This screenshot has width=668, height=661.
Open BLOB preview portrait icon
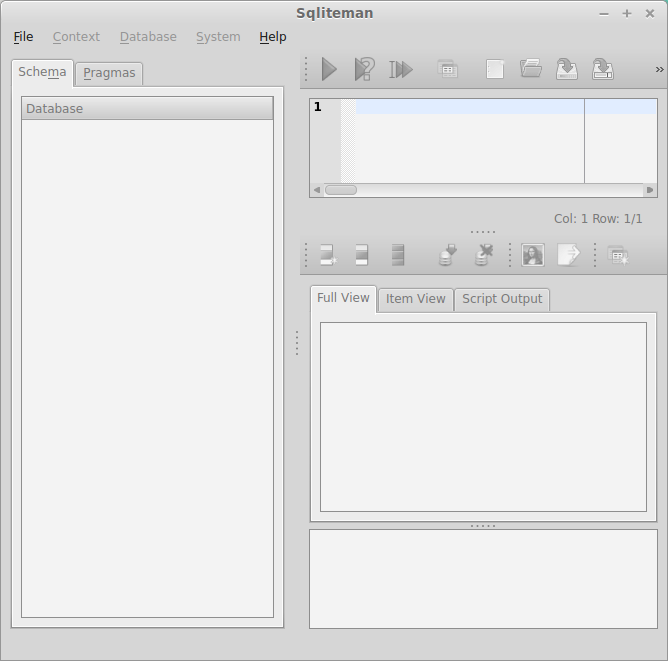(x=532, y=255)
